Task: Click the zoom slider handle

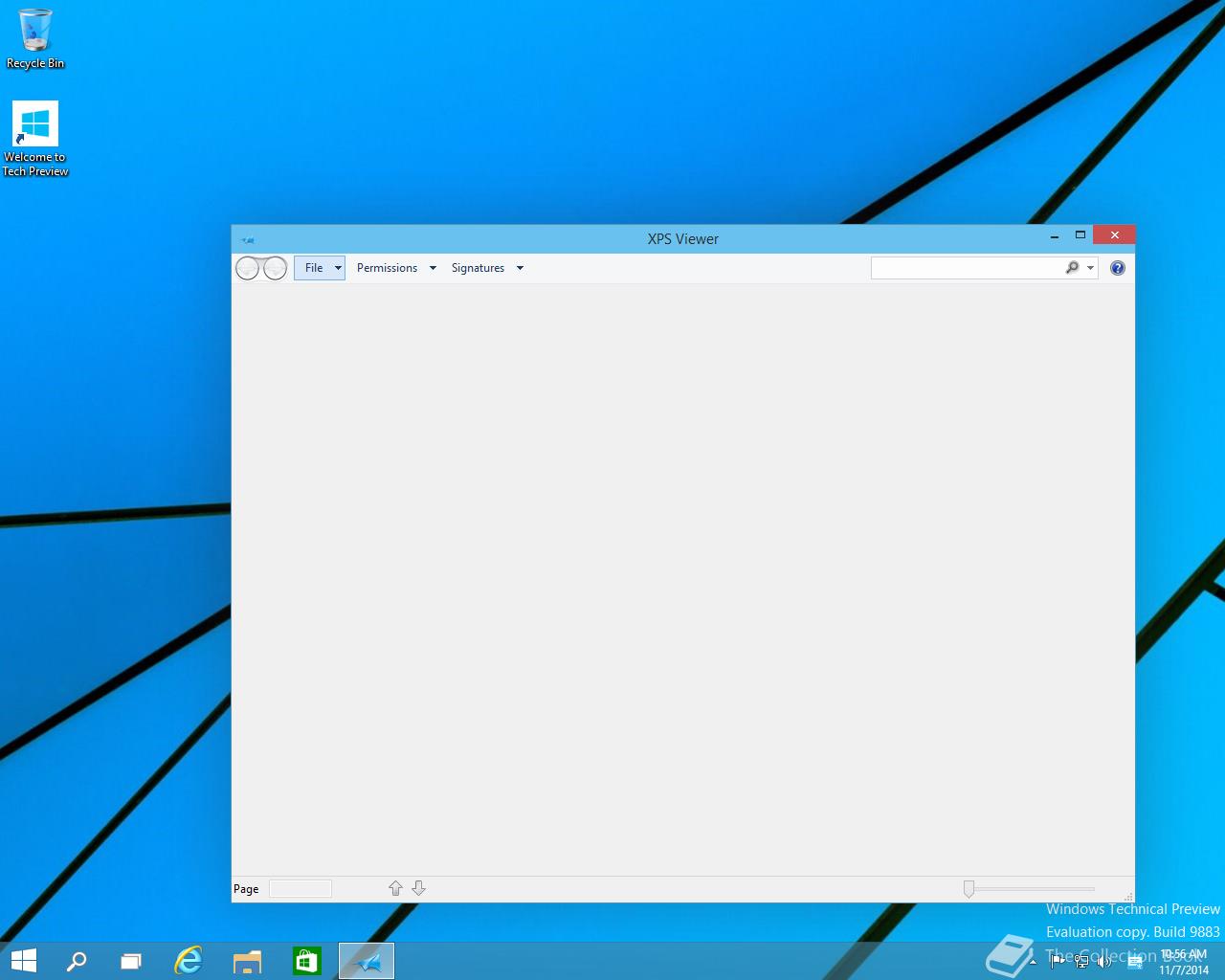Action: click(x=969, y=889)
